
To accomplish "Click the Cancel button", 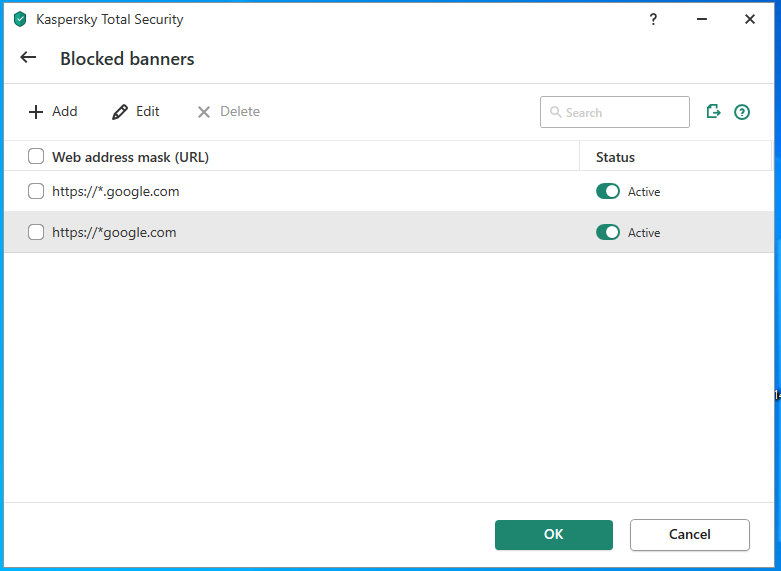I will point(689,535).
